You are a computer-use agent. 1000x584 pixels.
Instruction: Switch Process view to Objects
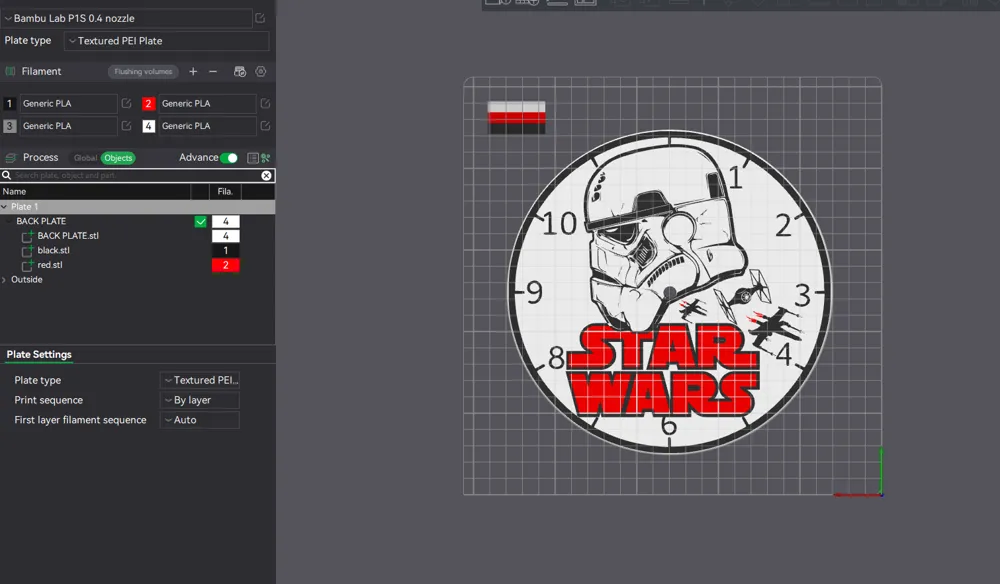(x=118, y=157)
